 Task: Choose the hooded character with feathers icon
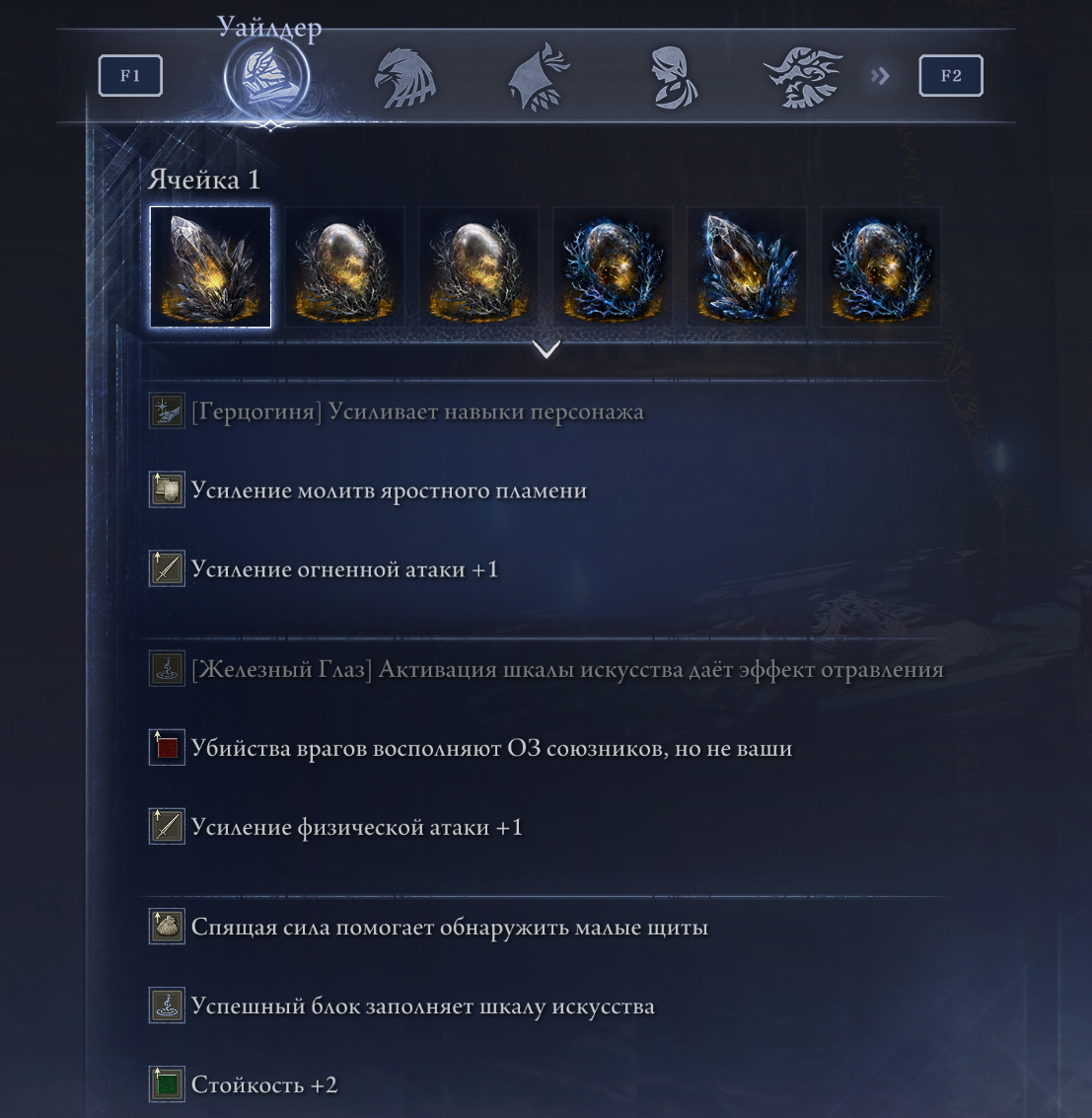(539, 77)
